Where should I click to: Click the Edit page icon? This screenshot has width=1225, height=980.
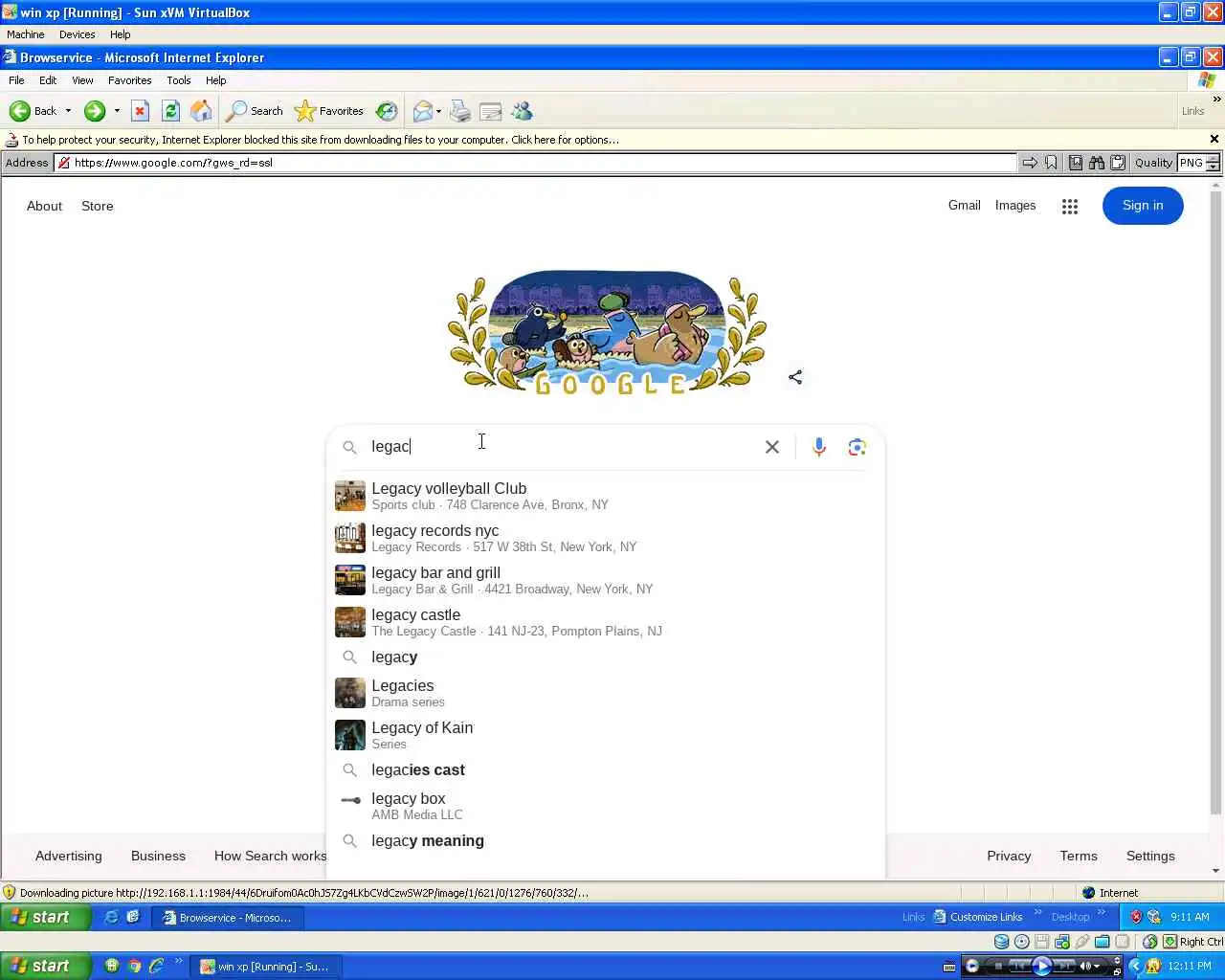[x=490, y=111]
